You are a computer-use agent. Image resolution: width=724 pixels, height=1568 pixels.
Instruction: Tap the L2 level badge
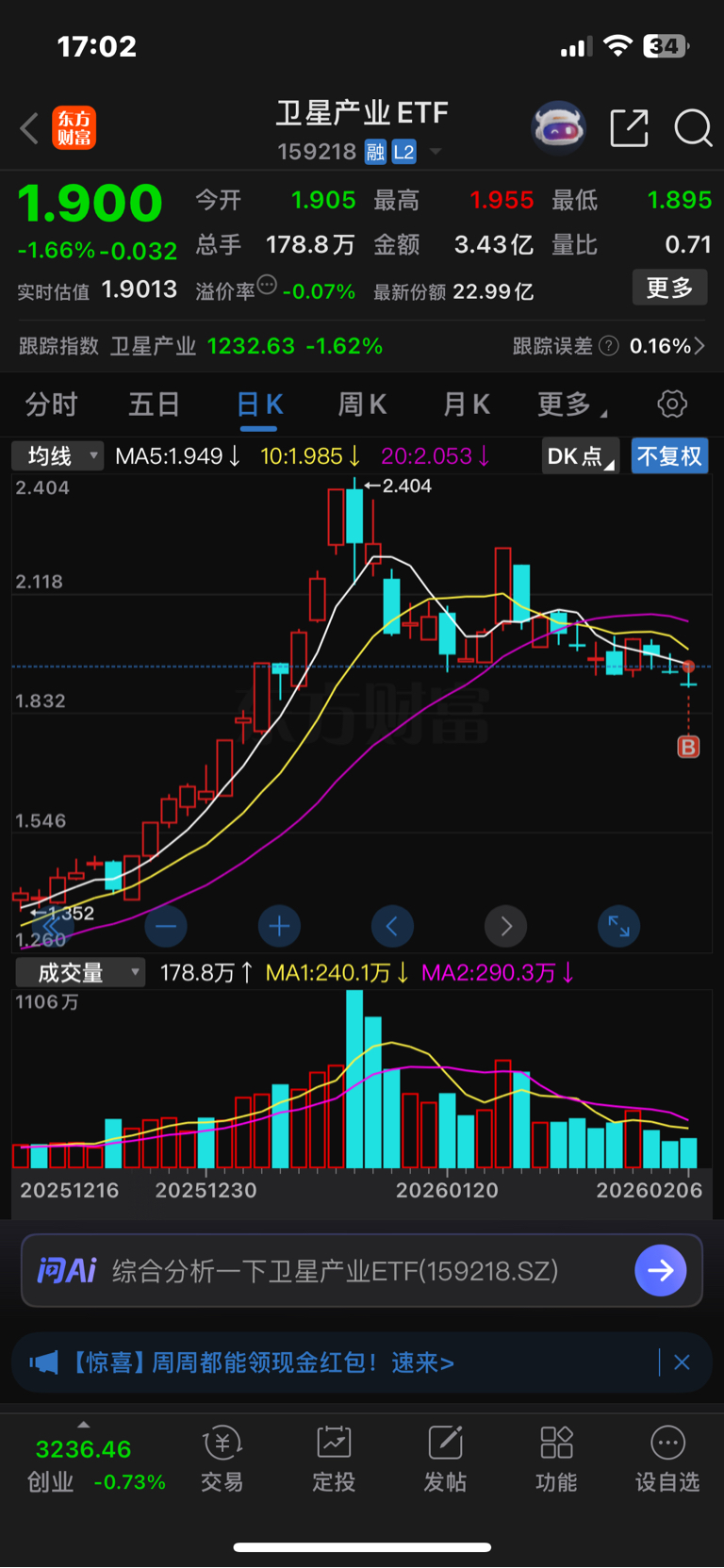(x=403, y=152)
